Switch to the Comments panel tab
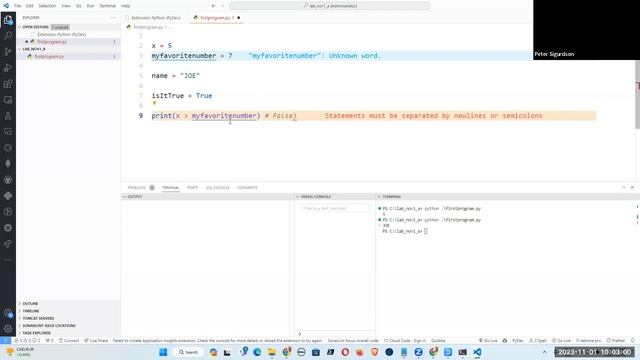 click(247, 188)
